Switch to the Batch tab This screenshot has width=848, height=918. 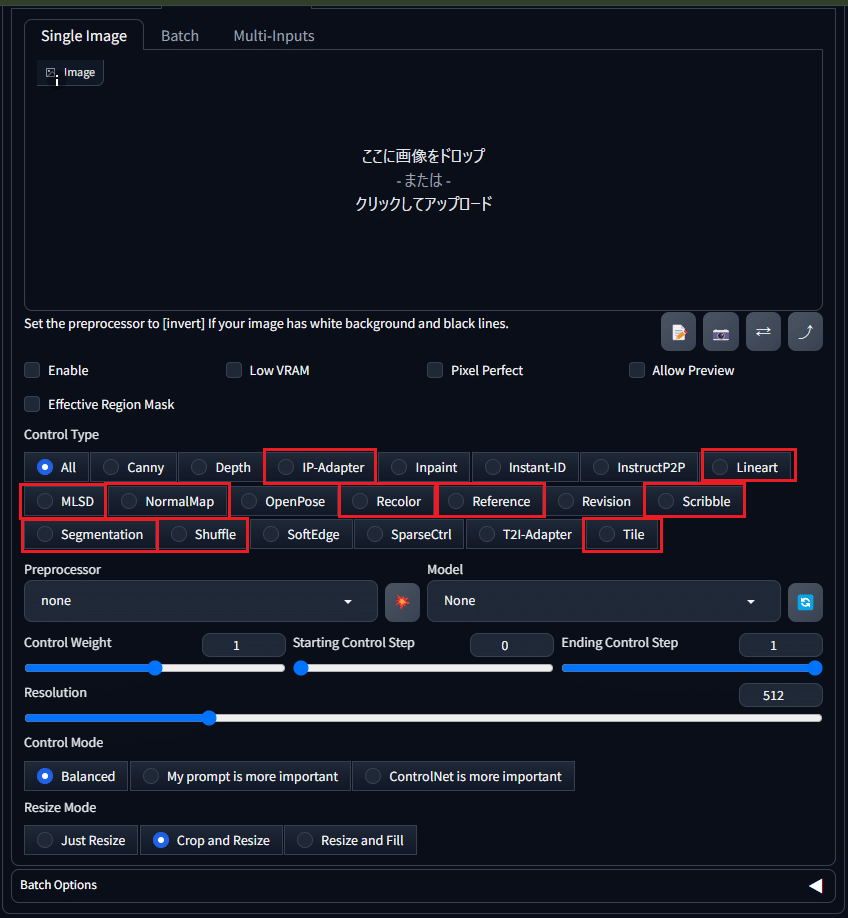pos(180,36)
